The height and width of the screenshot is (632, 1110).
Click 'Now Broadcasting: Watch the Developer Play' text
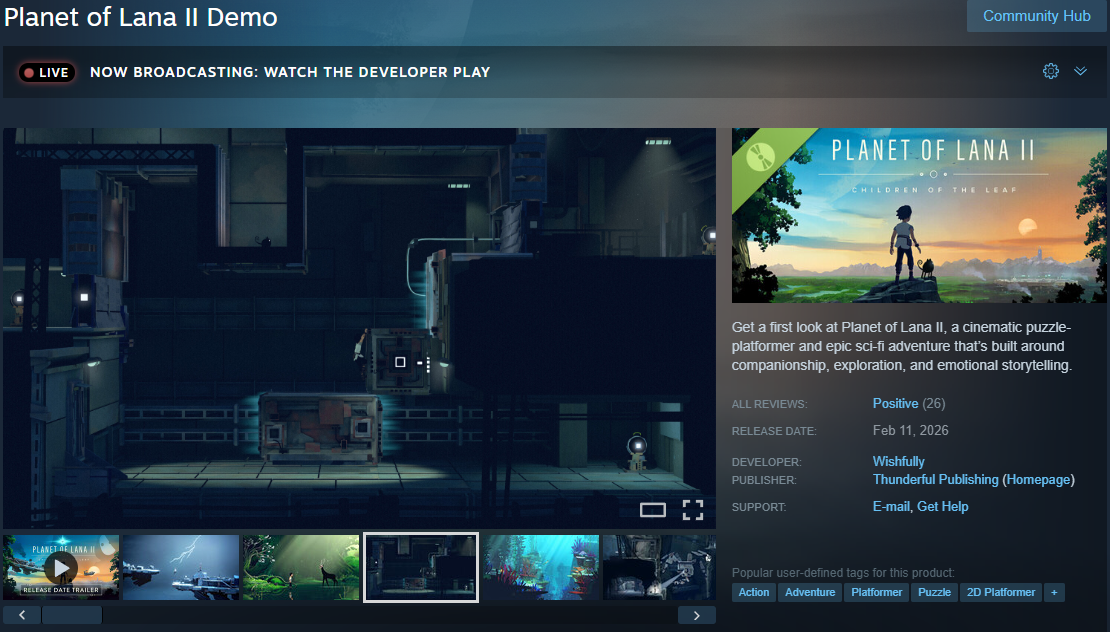click(290, 72)
